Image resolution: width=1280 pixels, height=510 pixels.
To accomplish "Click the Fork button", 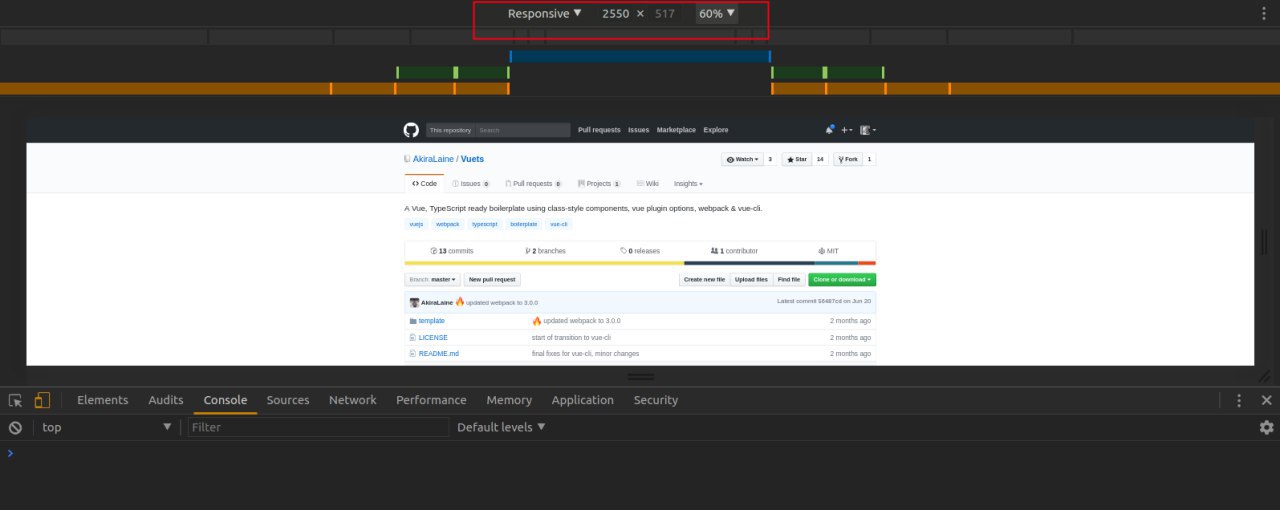I will point(849,159).
